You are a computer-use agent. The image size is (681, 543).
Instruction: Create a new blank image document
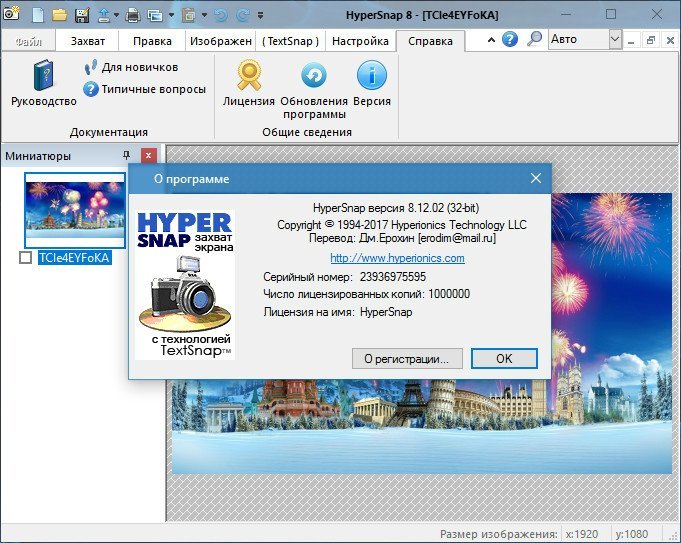pyautogui.click(x=38, y=15)
